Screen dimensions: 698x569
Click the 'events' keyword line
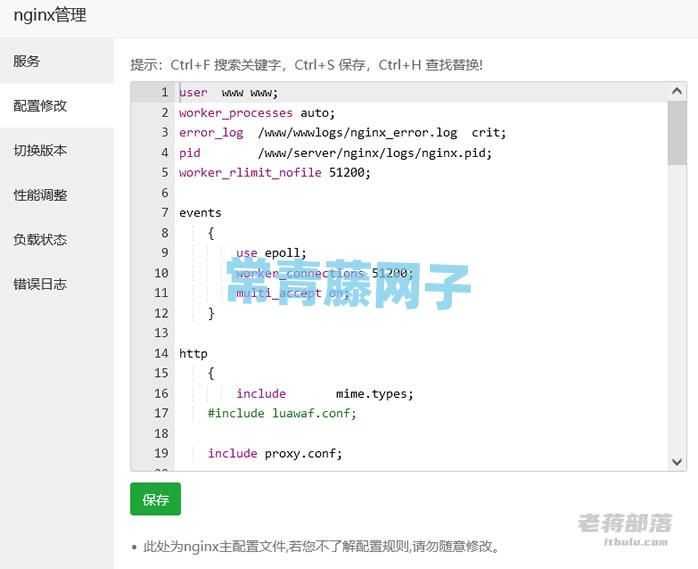(200, 213)
